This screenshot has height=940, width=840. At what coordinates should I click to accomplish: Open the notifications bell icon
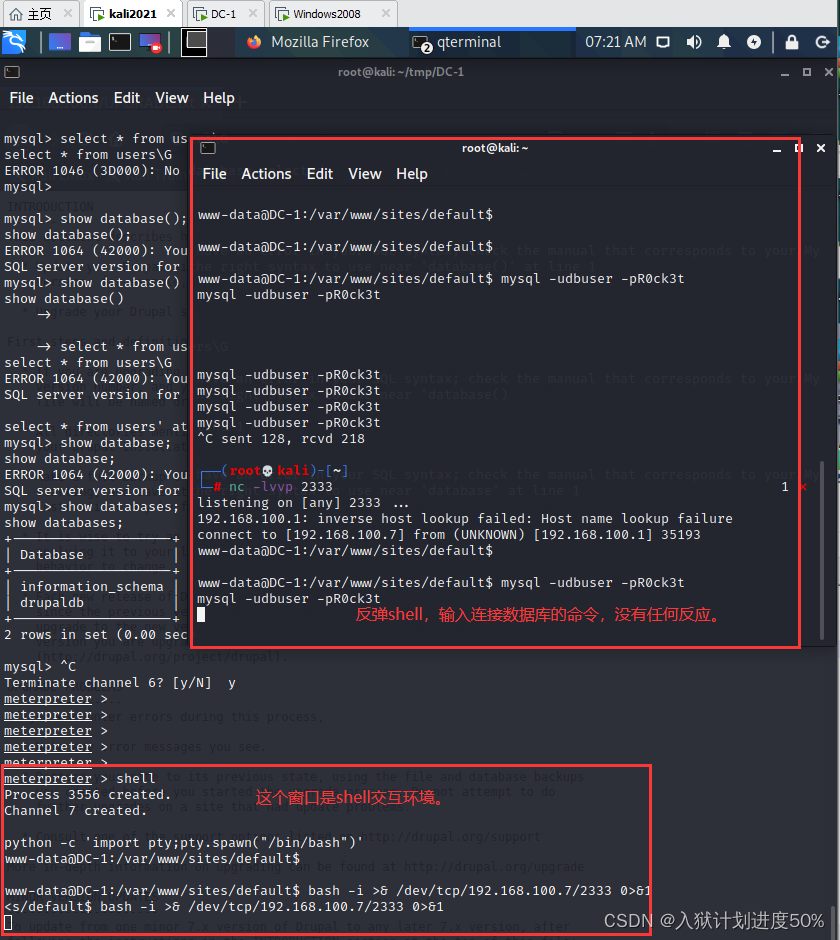[724, 42]
